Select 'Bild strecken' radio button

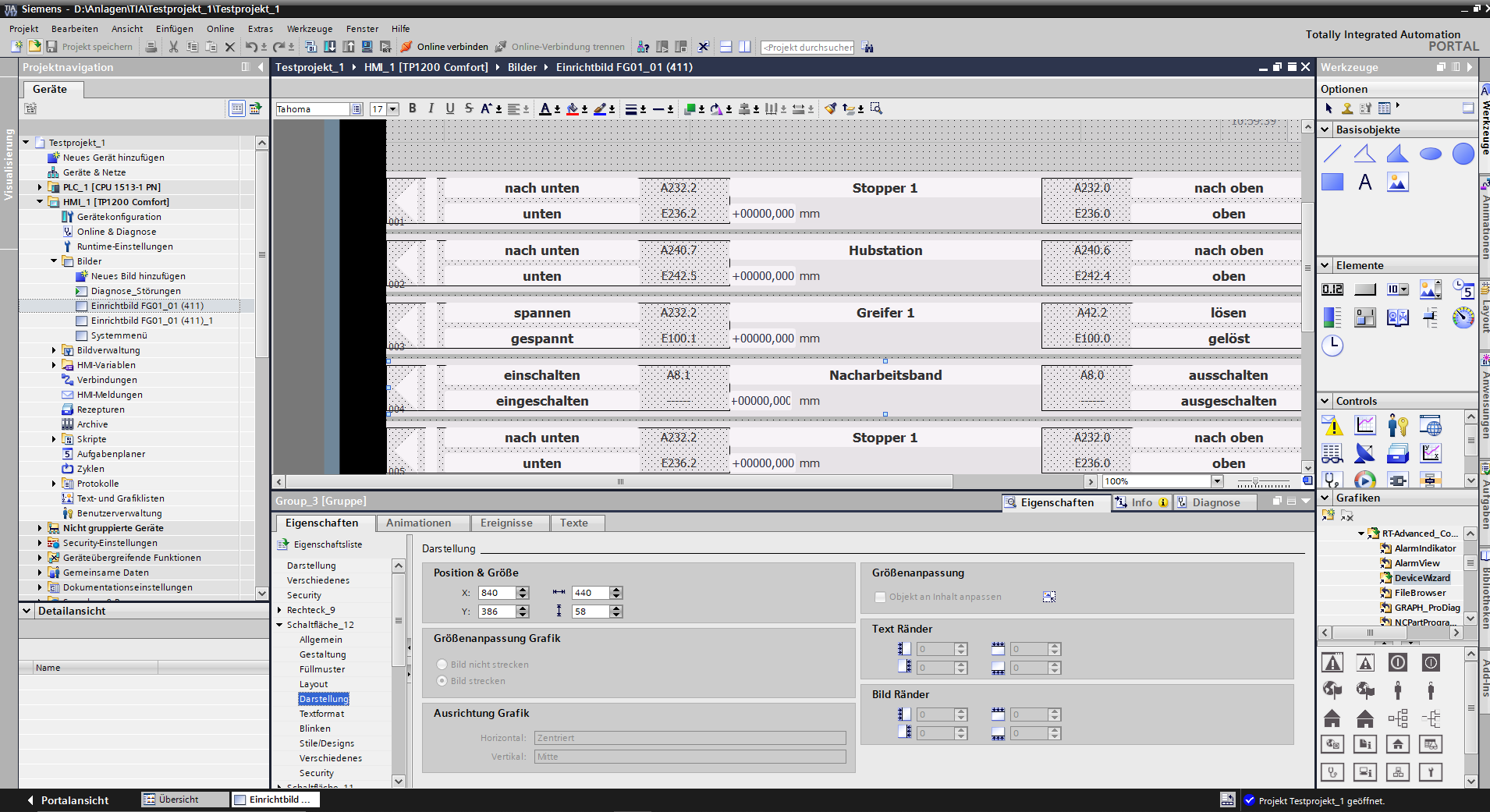442,681
